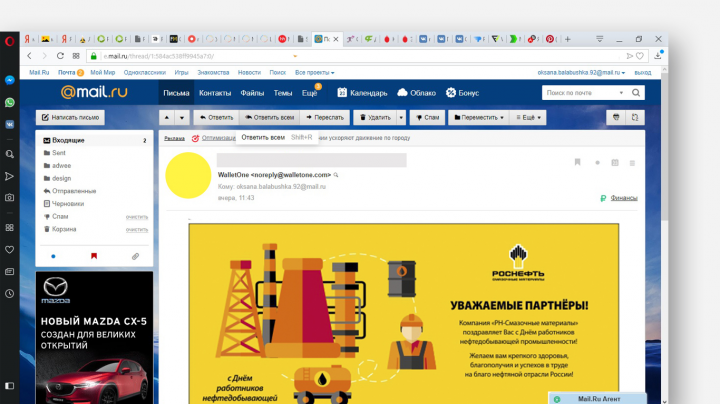Open Messenger in Opera sidebar
This screenshot has height=404, width=720.
coord(10,80)
